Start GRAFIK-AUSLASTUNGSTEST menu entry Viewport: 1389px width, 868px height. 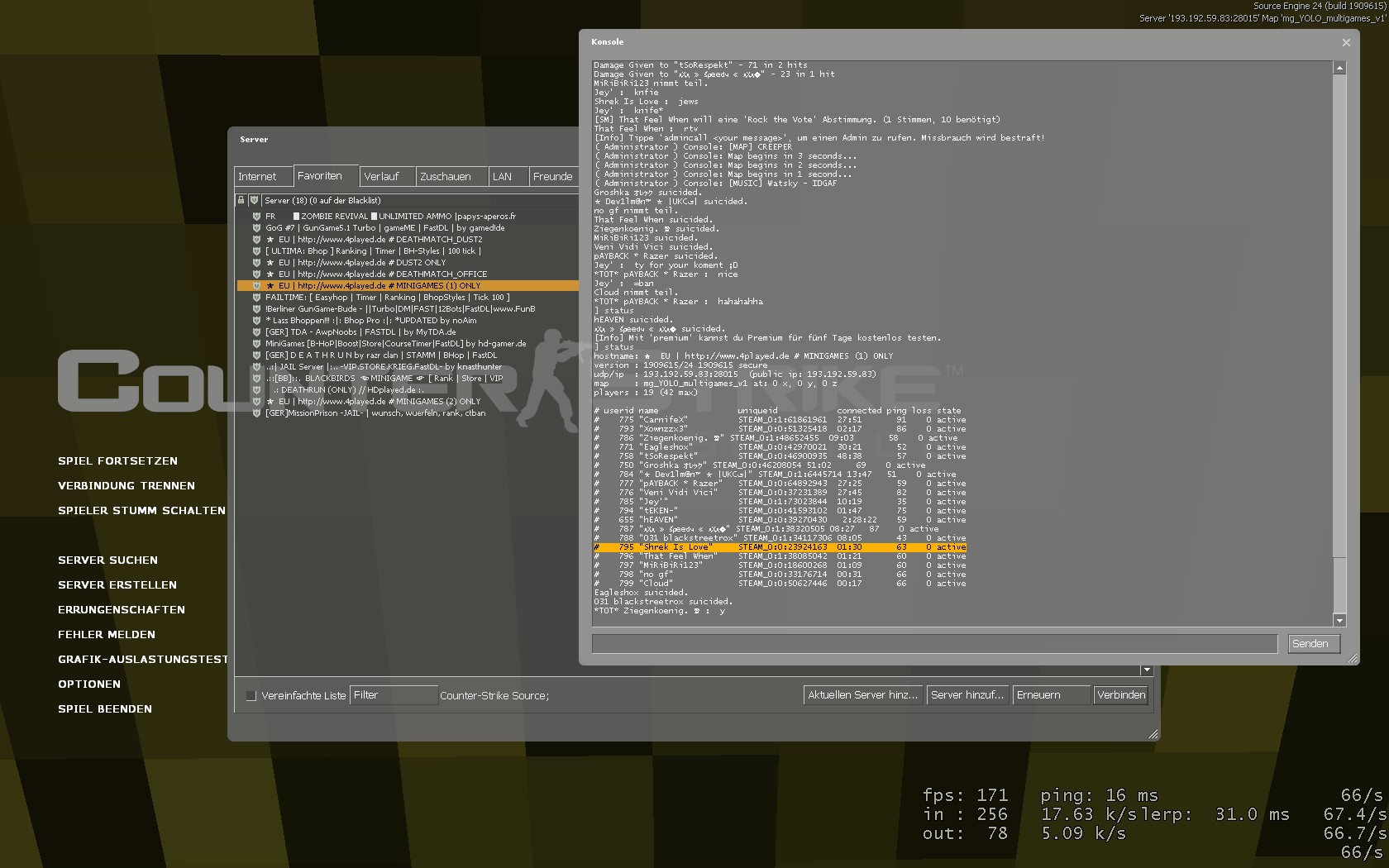pyautogui.click(x=143, y=660)
